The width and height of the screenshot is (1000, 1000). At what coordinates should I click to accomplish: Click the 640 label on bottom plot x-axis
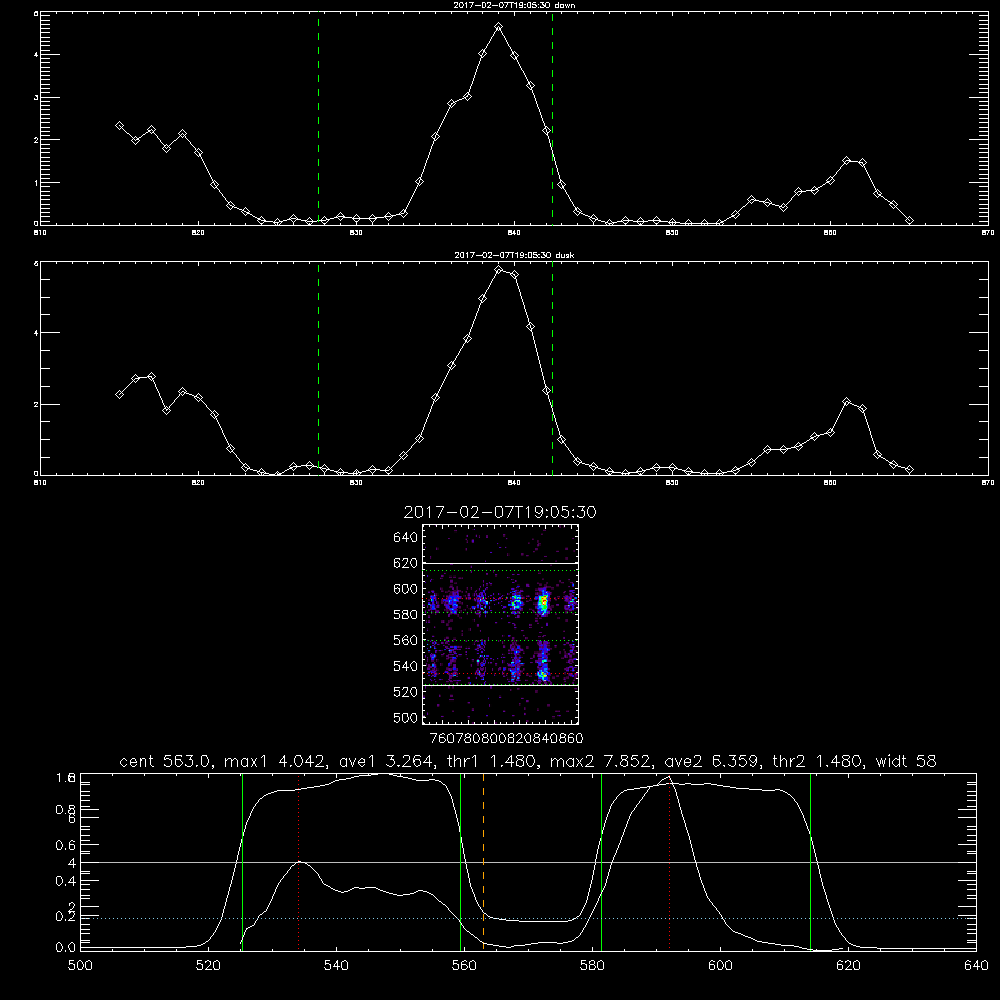(976, 966)
